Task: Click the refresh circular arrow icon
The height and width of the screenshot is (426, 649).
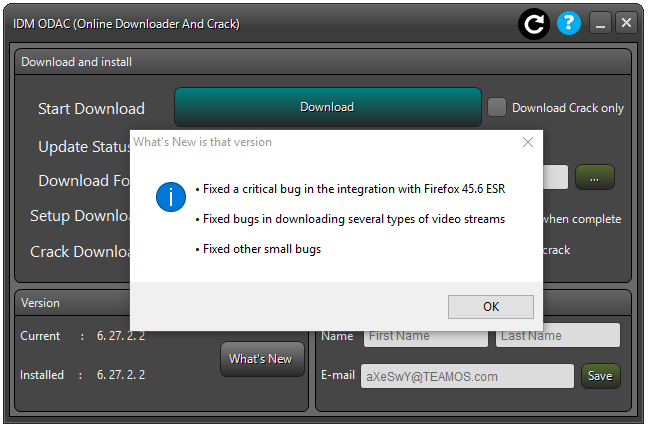Action: [534, 24]
